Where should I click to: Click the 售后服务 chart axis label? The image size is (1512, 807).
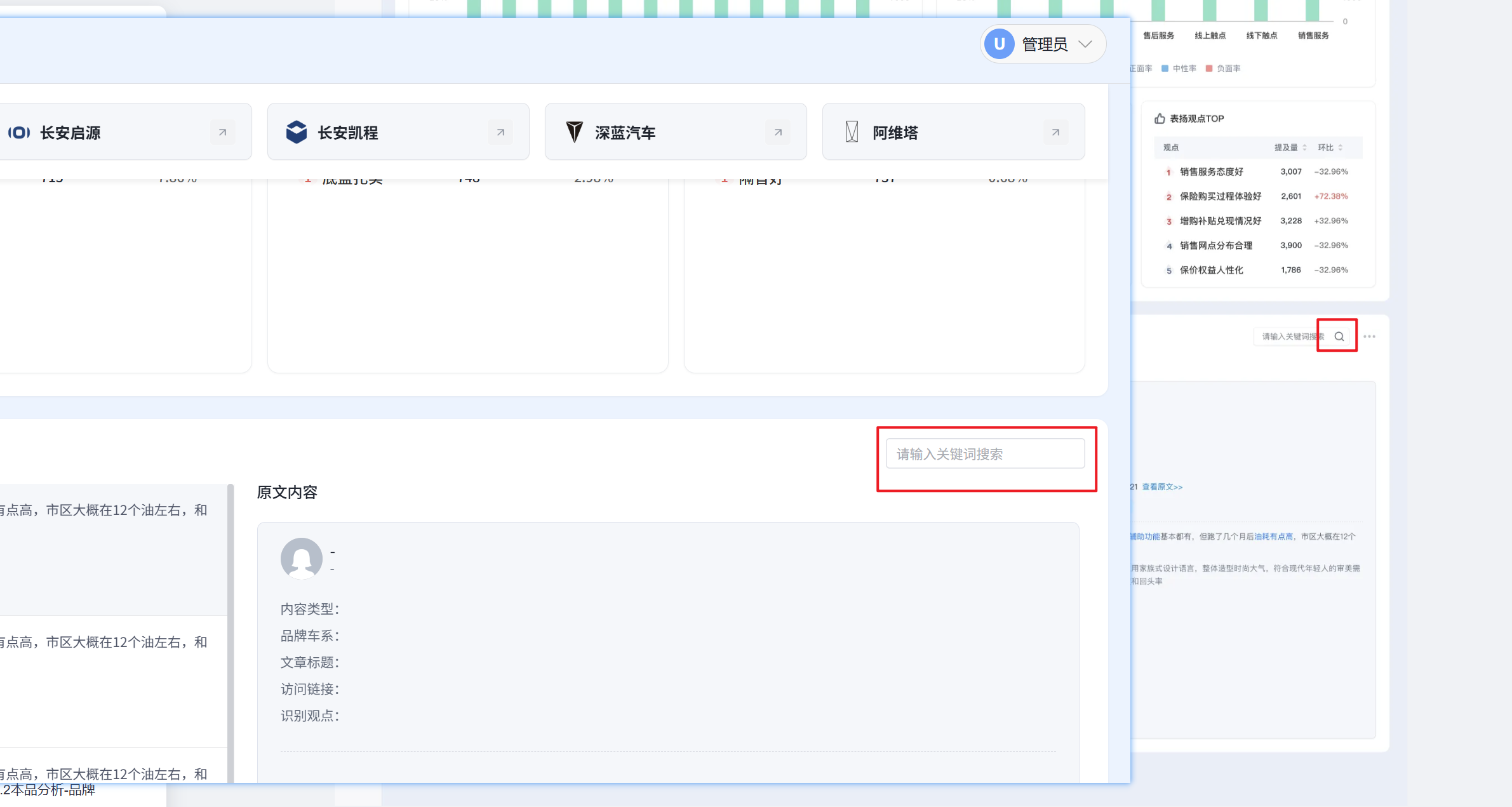[1158, 36]
